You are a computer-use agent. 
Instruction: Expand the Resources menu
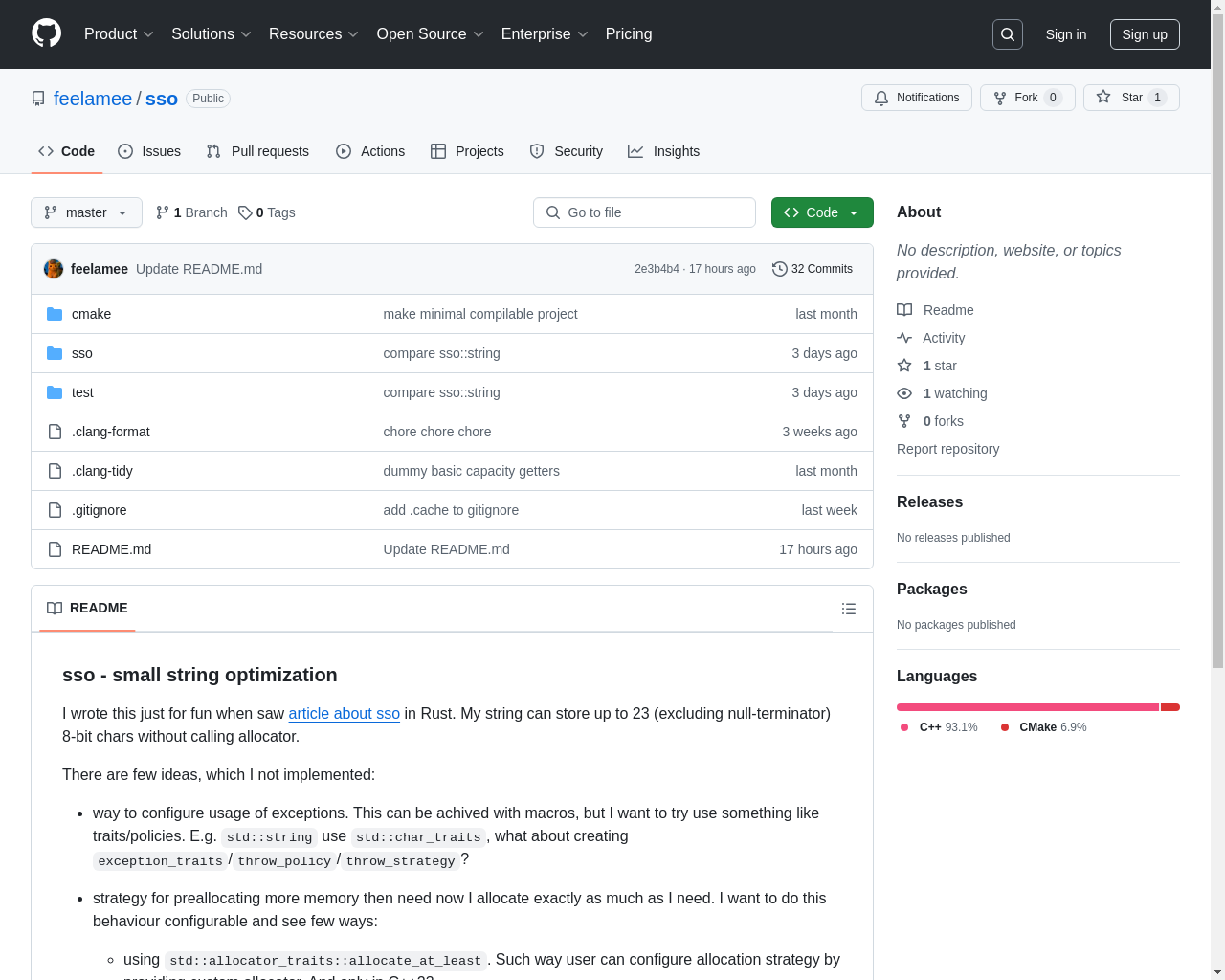click(314, 34)
